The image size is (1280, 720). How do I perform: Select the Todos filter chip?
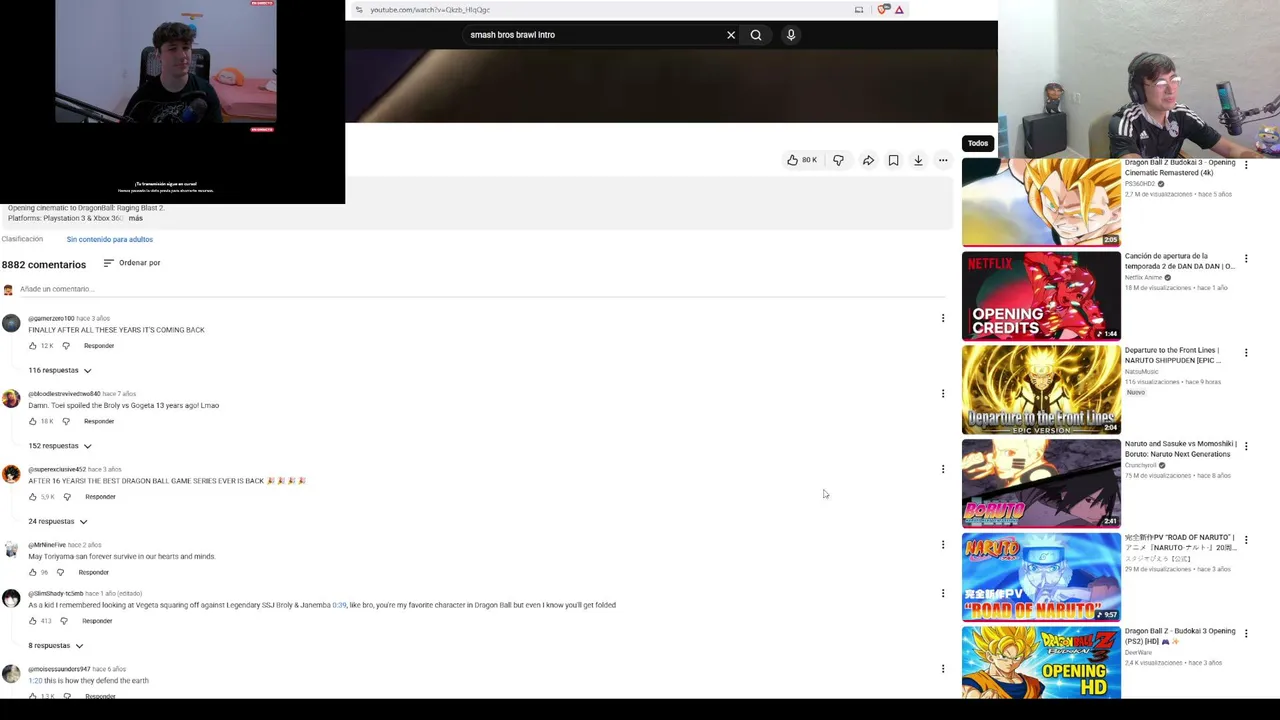(x=978, y=143)
